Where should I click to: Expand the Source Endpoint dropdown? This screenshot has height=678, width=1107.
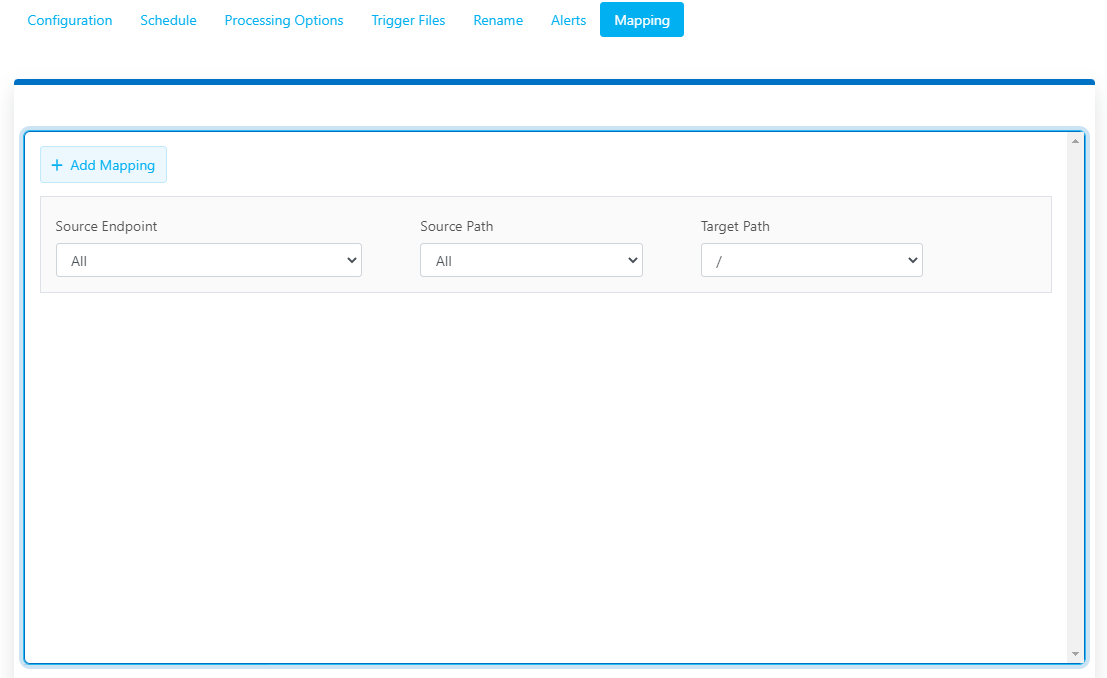coord(208,260)
